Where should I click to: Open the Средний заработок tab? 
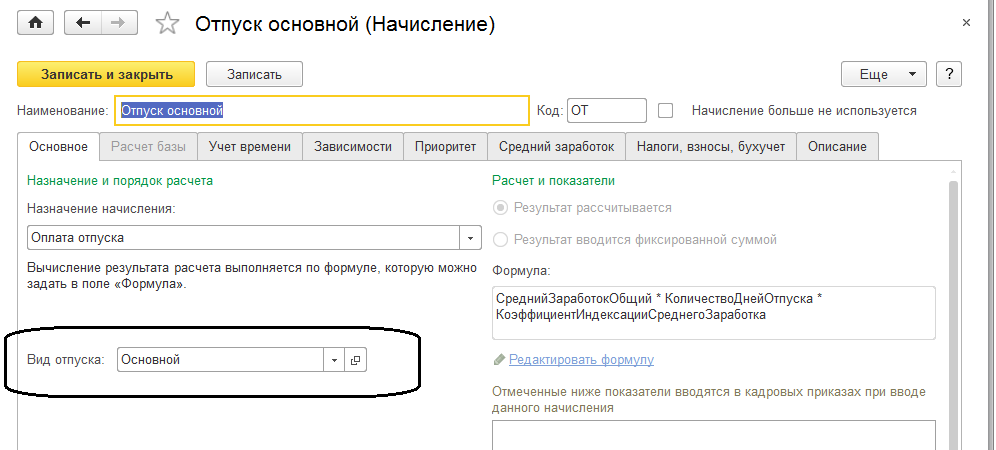[x=556, y=146]
